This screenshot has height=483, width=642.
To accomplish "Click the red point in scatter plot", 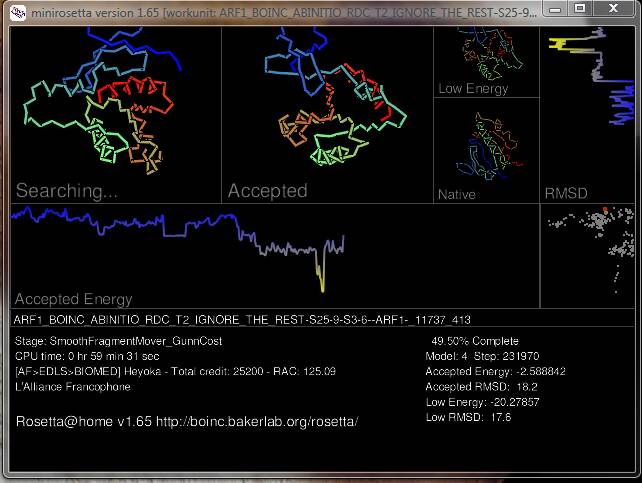I will coord(605,209).
